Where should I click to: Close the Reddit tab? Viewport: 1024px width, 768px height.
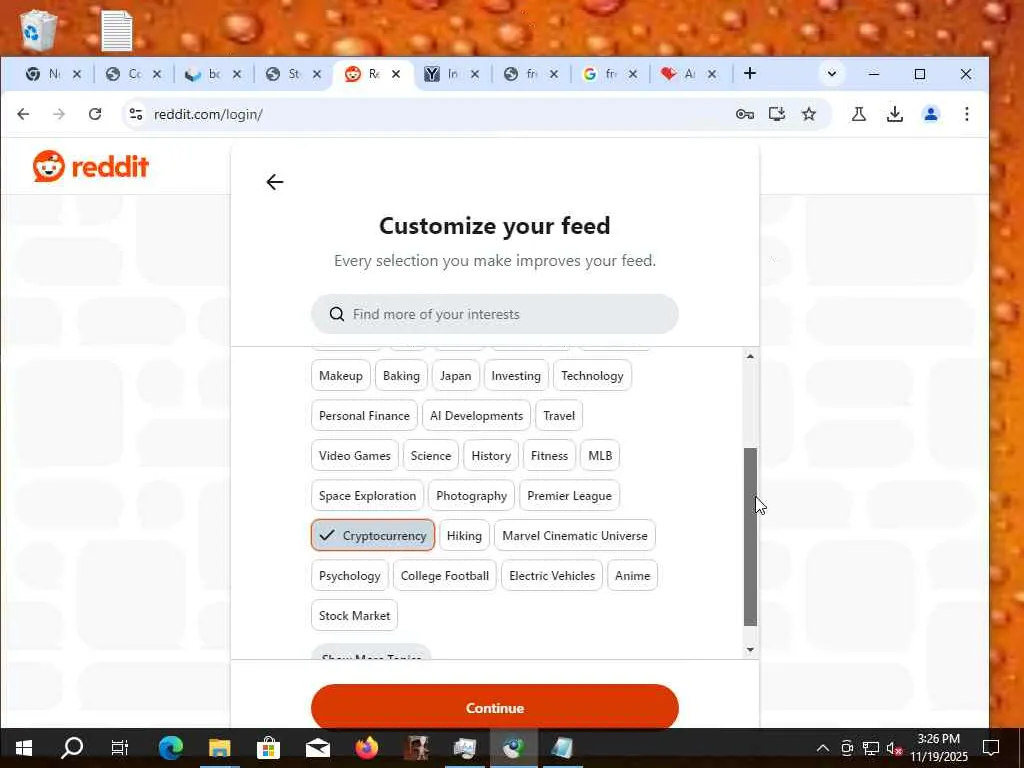click(x=396, y=74)
